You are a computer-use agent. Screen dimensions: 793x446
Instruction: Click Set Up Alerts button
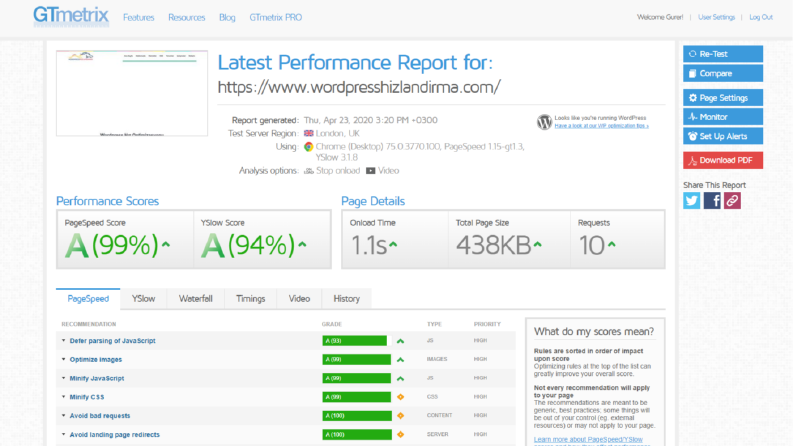point(723,136)
